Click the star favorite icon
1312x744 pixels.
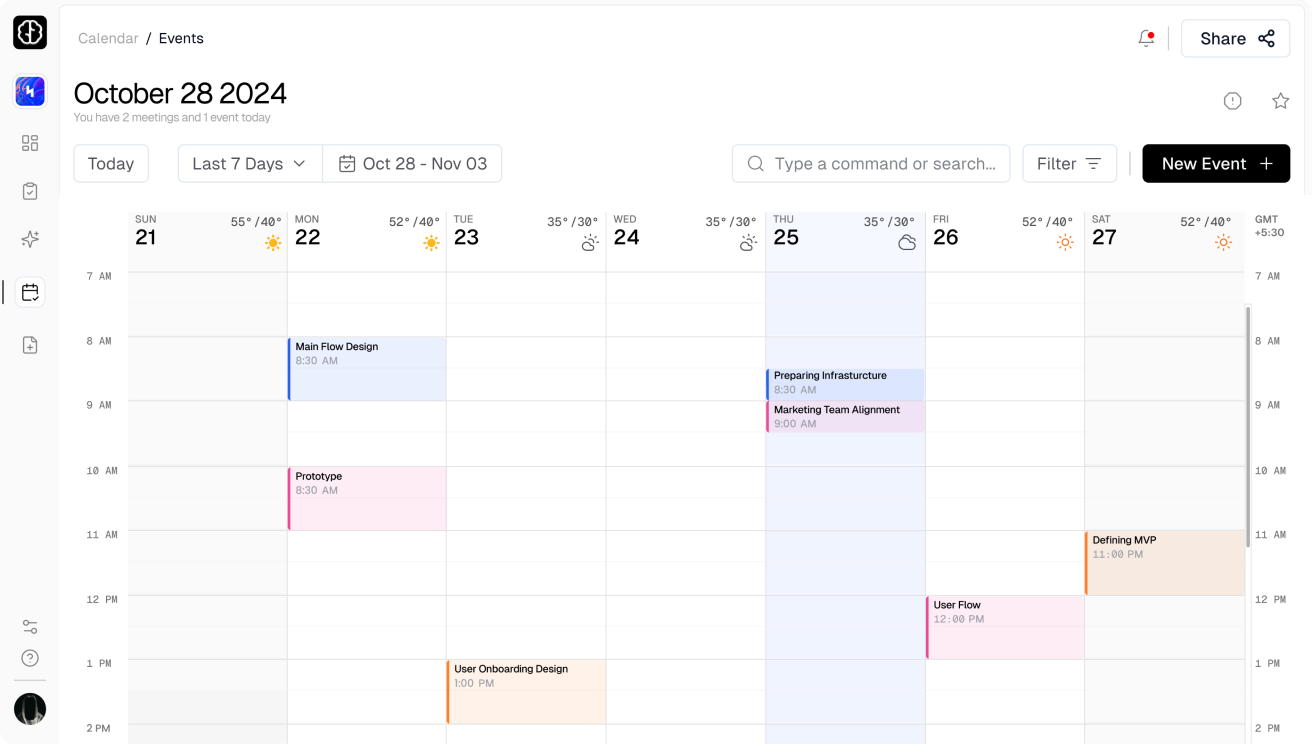click(1280, 101)
